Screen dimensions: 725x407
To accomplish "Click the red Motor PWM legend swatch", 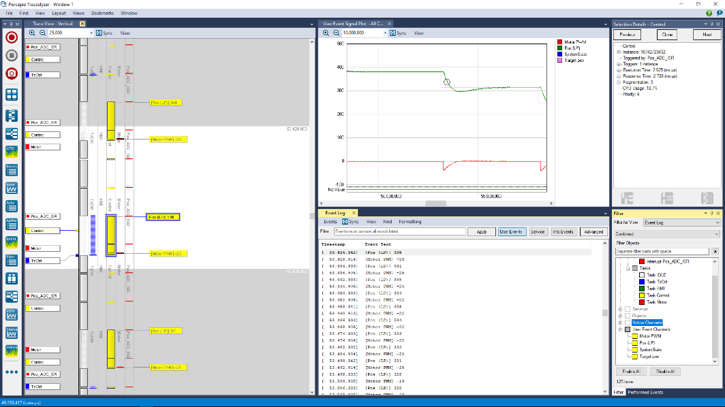I will 560,42.
